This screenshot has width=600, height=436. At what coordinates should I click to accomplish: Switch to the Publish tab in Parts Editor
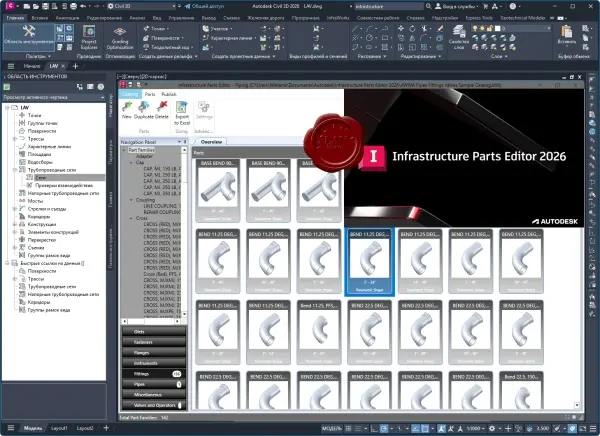click(x=169, y=94)
